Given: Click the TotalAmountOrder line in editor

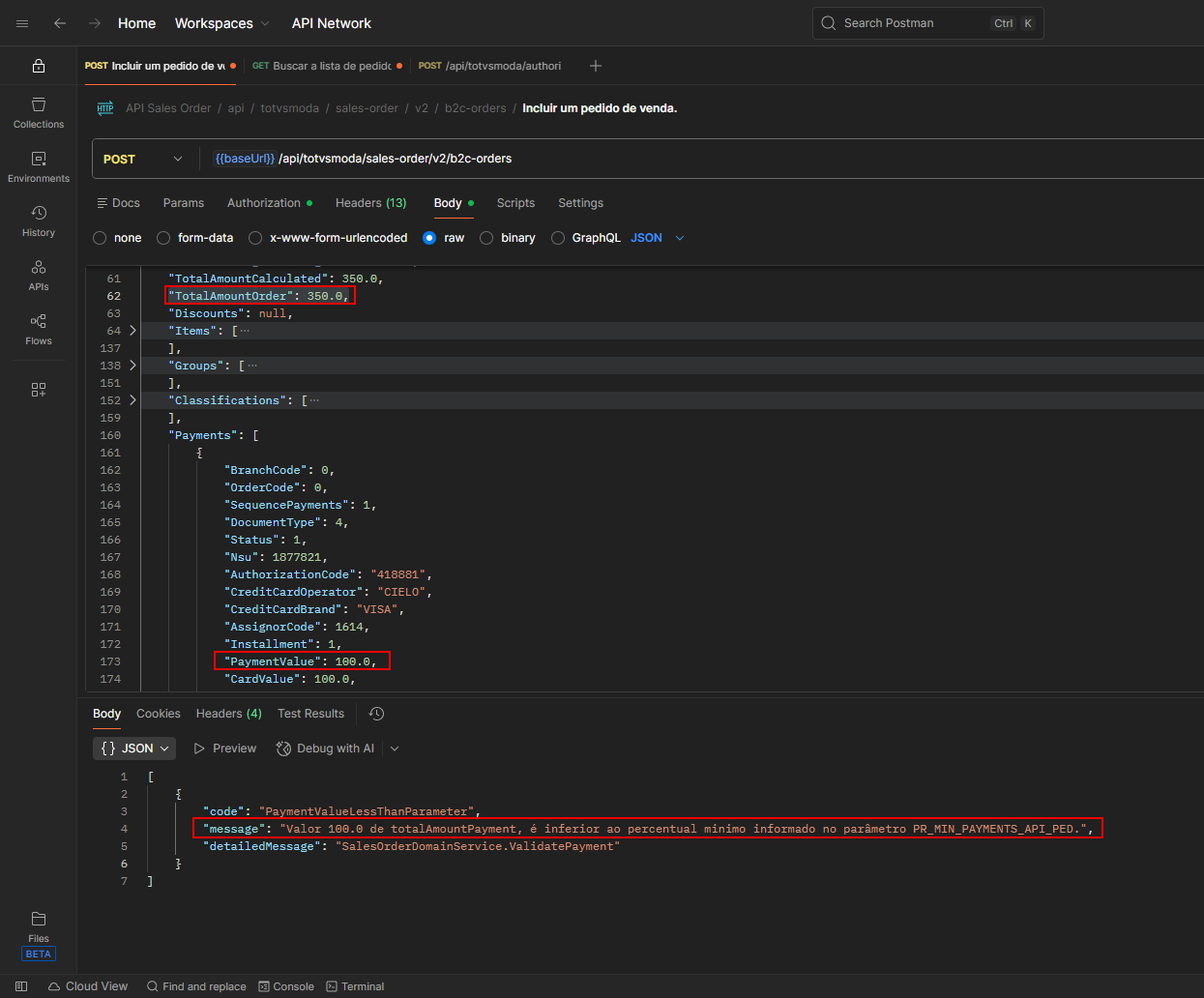Looking at the screenshot, I should pos(259,296).
